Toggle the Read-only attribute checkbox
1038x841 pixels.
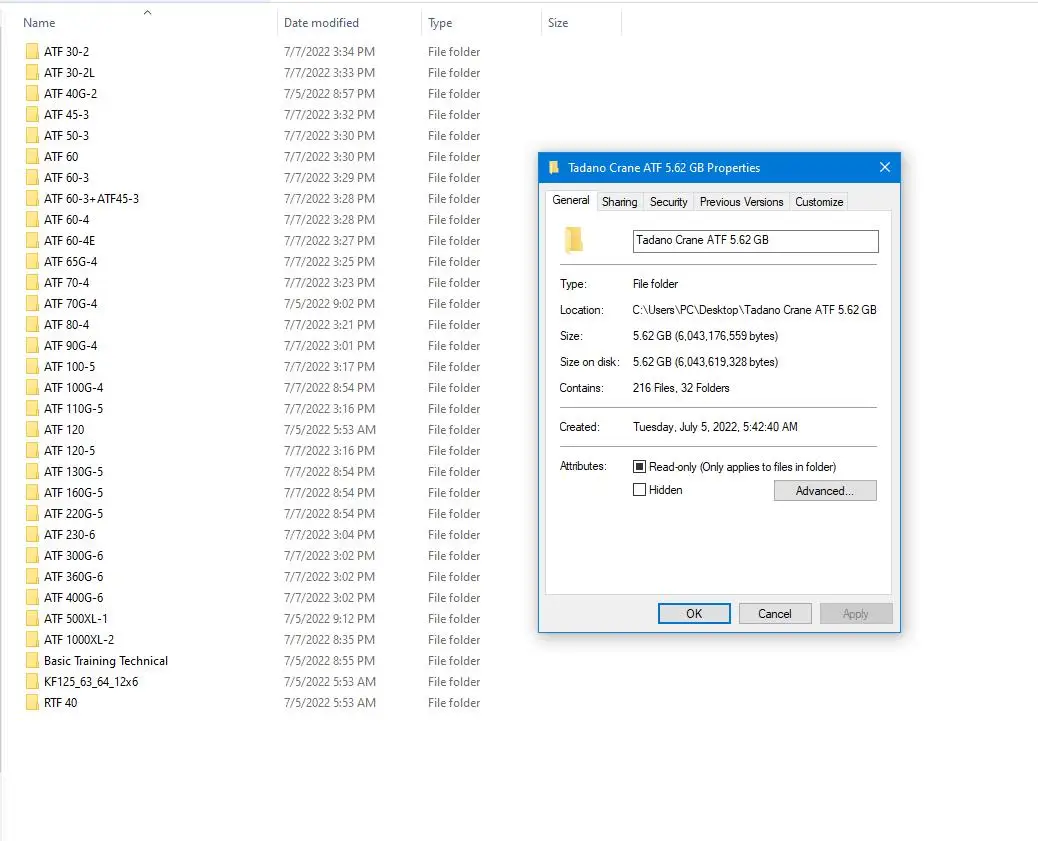pyautogui.click(x=639, y=467)
